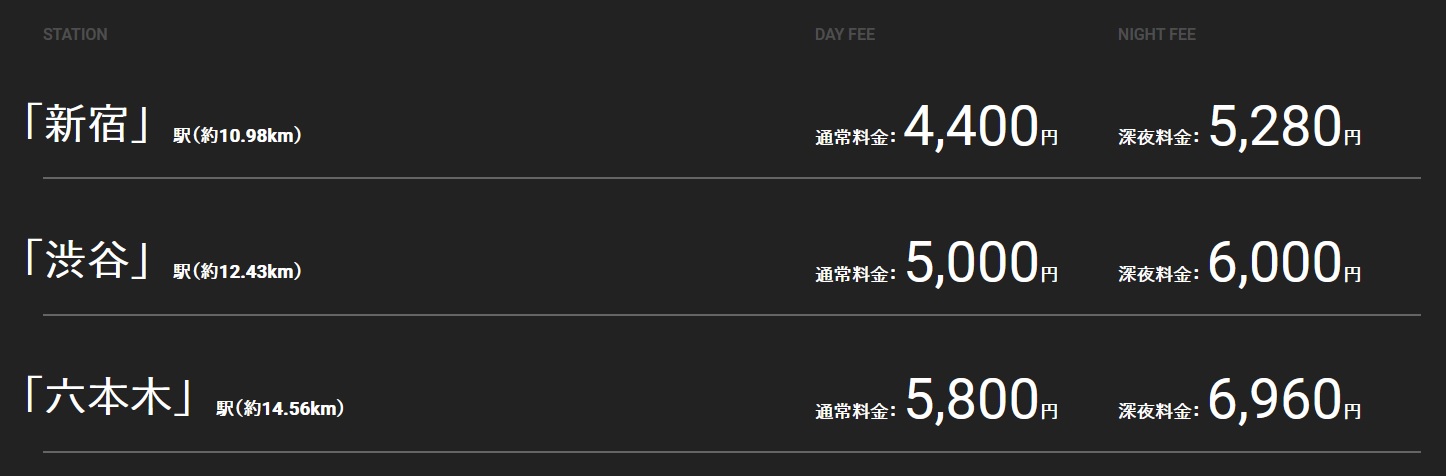Viewport: 1446px width, 476px height.
Task: Click 深夜料金 label in the 新宿 row
Action: click(1156, 138)
